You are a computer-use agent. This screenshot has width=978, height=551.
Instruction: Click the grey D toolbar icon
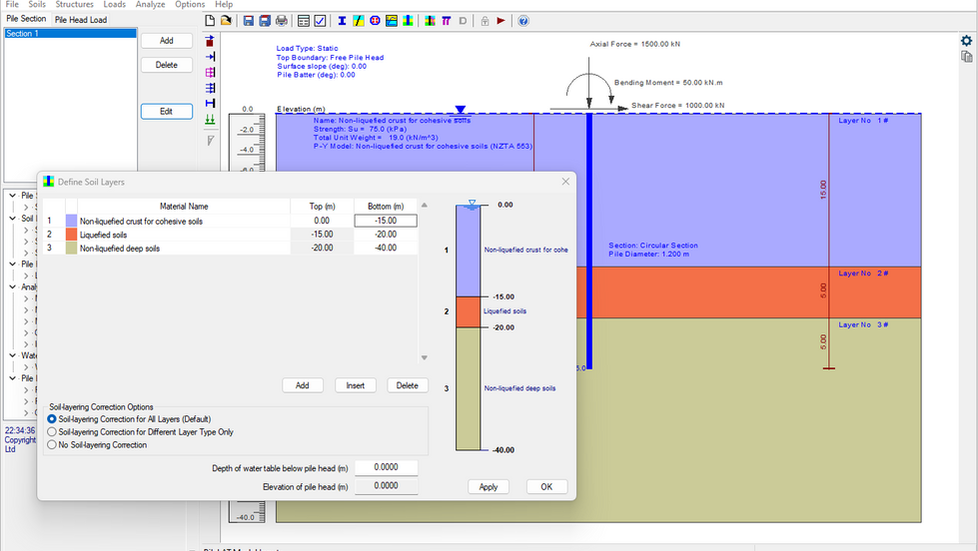(x=463, y=21)
